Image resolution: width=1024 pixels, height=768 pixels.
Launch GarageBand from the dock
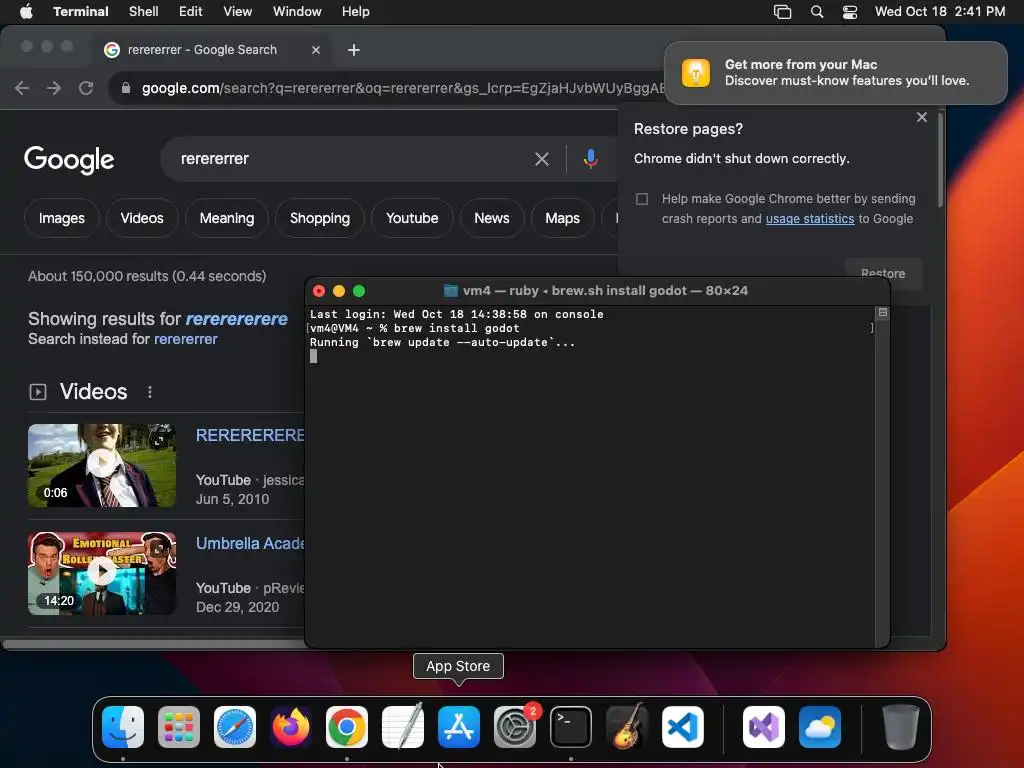[627, 727]
